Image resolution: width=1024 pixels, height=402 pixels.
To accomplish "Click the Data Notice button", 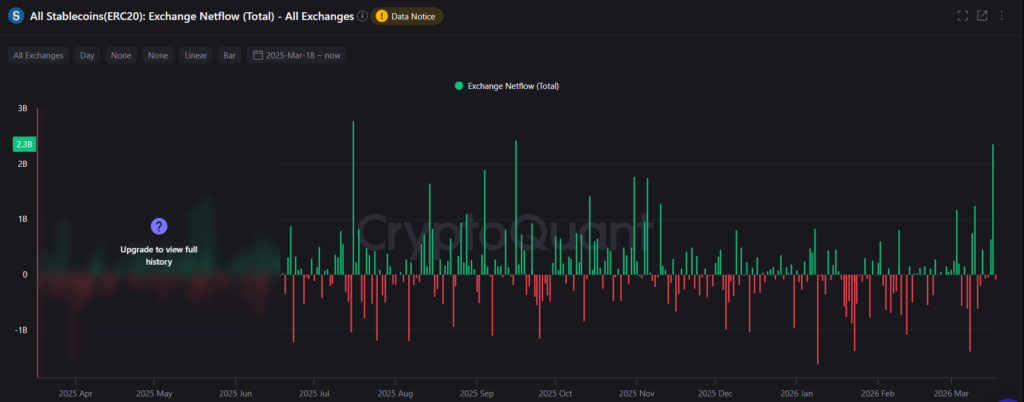I will click(413, 16).
